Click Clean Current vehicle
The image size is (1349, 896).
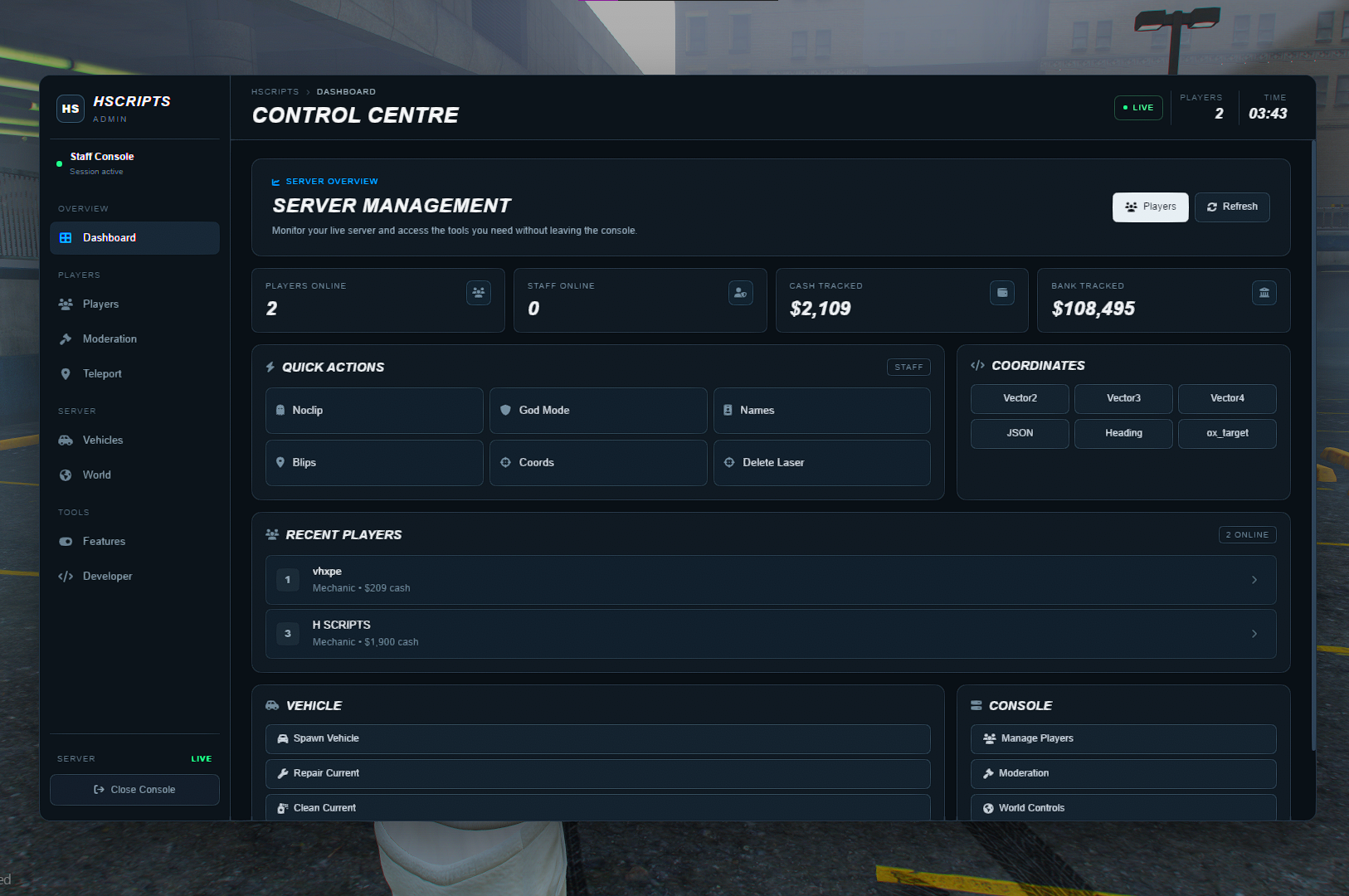click(x=598, y=808)
